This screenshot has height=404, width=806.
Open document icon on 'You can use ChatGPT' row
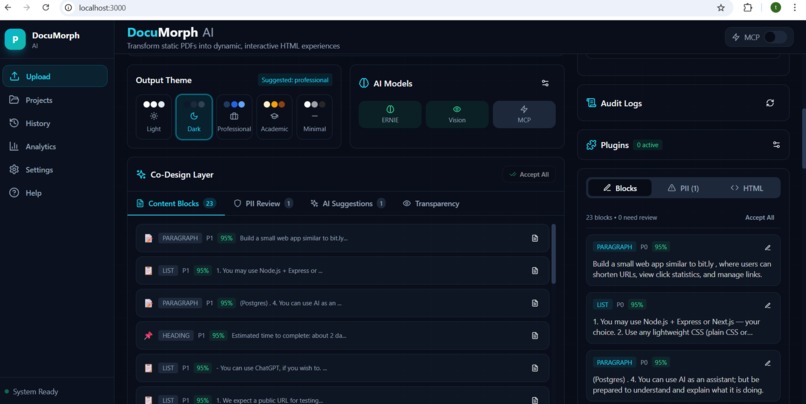pyautogui.click(x=535, y=368)
